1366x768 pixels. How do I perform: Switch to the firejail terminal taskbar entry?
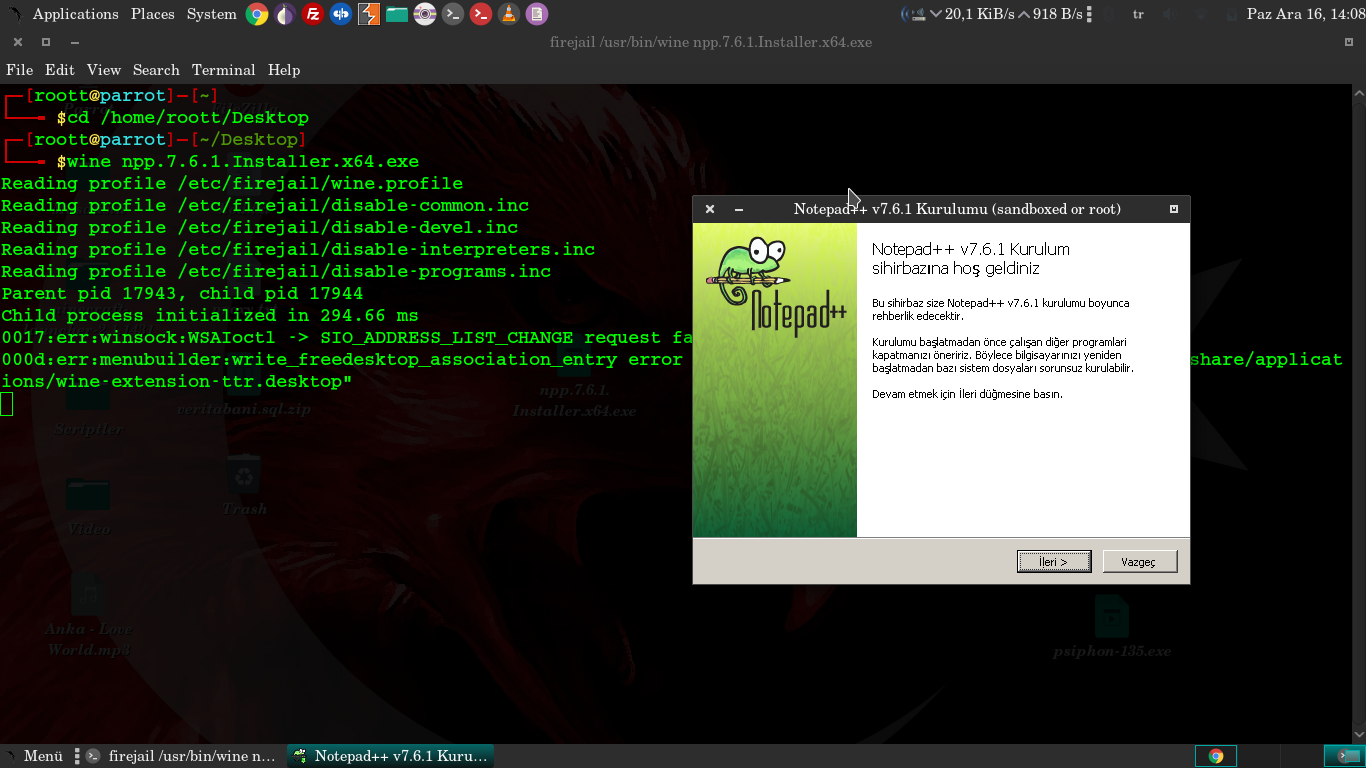(181, 756)
